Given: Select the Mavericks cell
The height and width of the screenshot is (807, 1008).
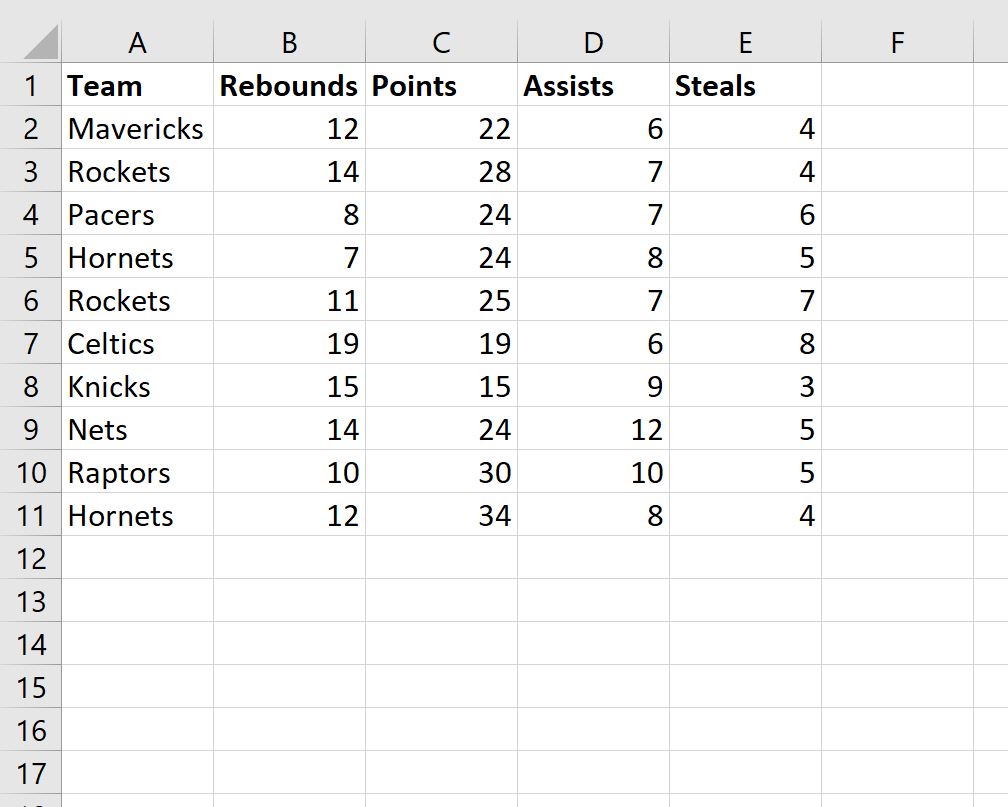Looking at the screenshot, I should click(138, 128).
